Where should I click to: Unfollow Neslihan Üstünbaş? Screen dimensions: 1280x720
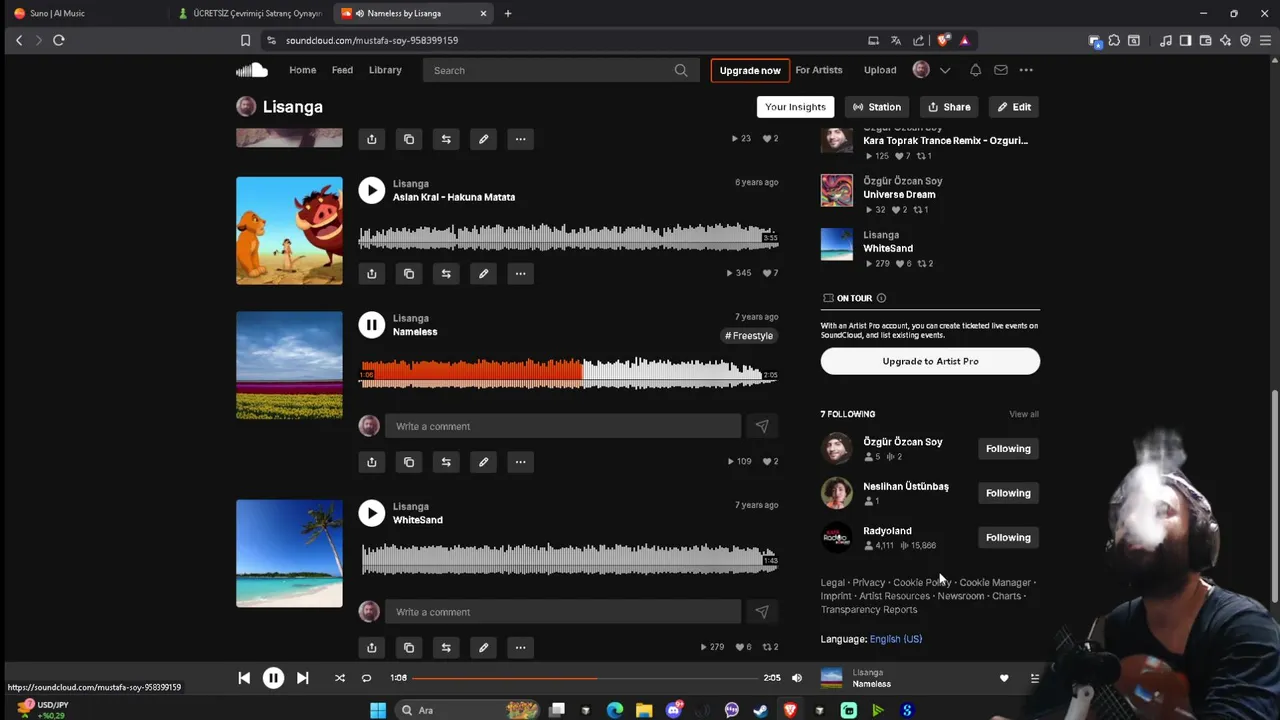click(x=1008, y=493)
